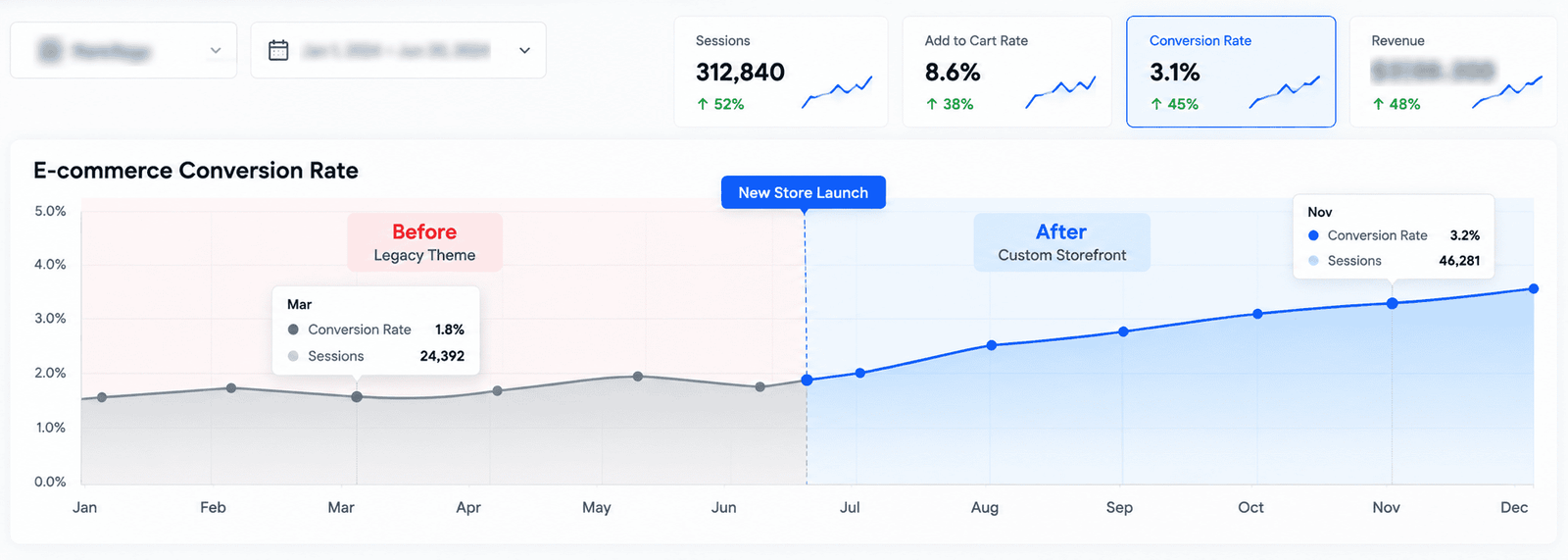Click the green up arrow beside 52%
The image size is (1568, 560).
[703, 104]
